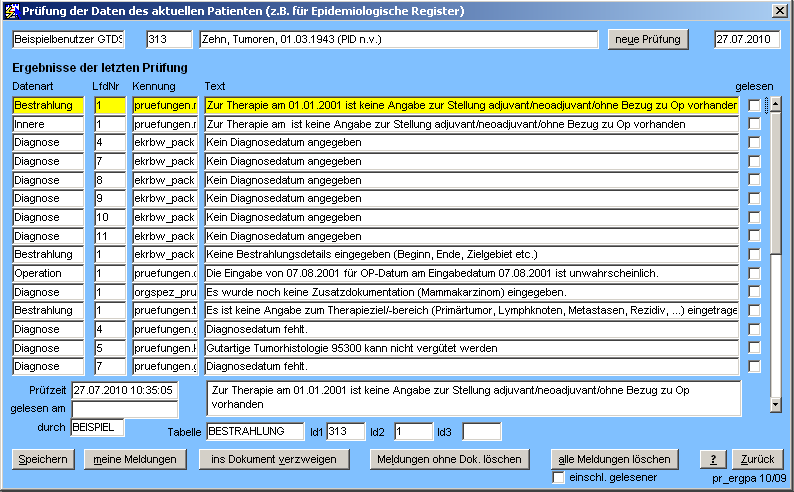Click the Tabelle field showing BESTRAHLUNG
The image size is (794, 492).
point(255,431)
